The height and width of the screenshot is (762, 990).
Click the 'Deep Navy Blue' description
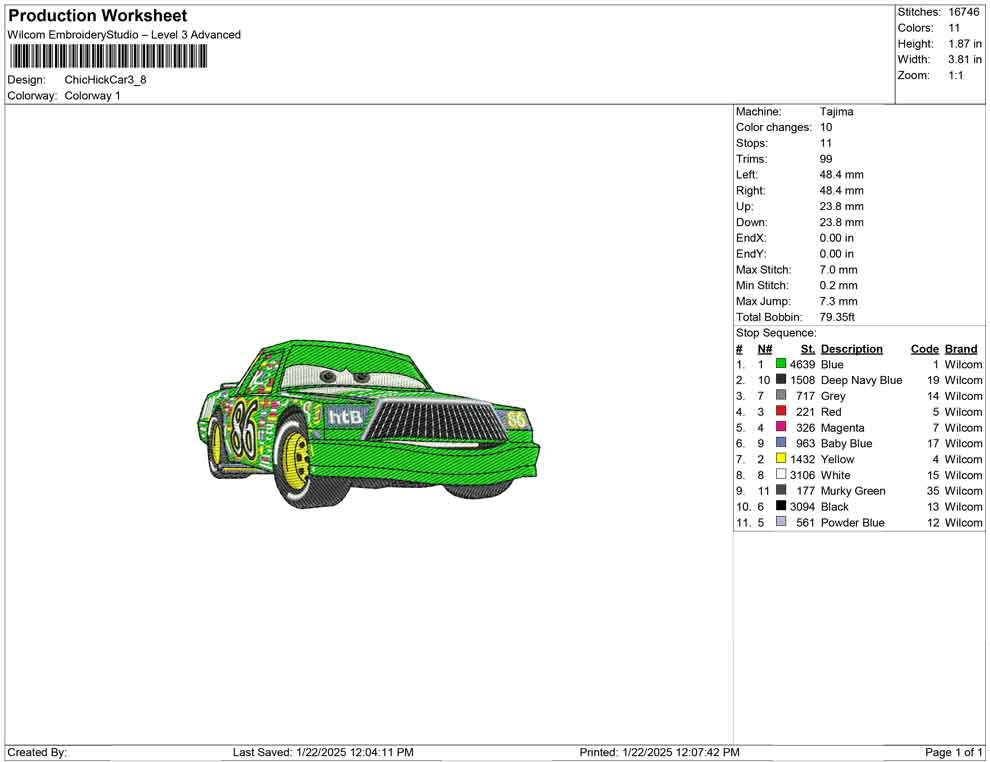pos(861,380)
